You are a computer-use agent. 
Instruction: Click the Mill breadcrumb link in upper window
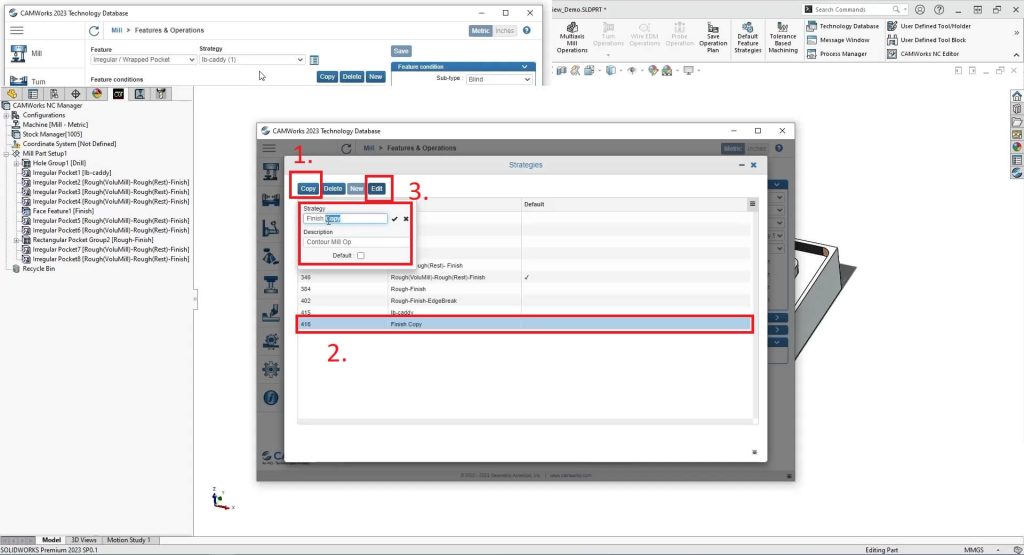[x=116, y=30]
